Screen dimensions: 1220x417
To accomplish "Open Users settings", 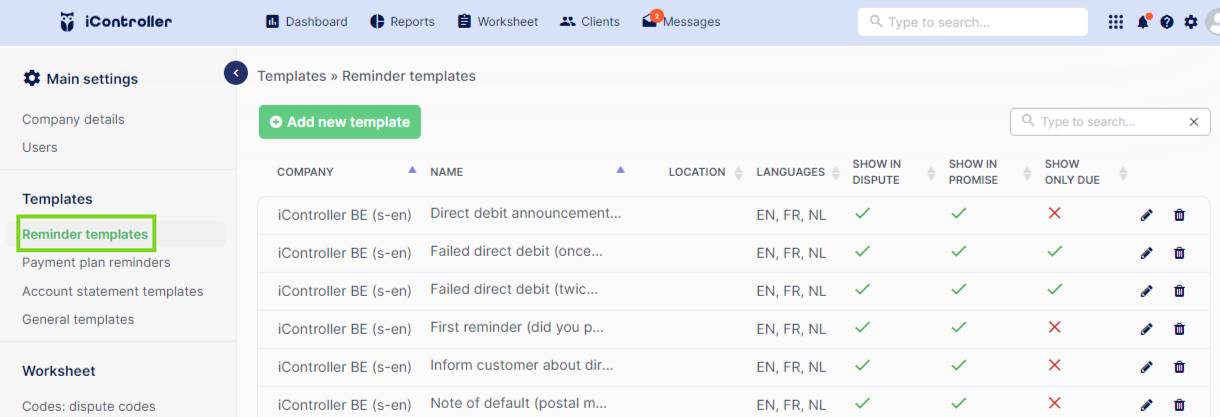I will tap(40, 147).
